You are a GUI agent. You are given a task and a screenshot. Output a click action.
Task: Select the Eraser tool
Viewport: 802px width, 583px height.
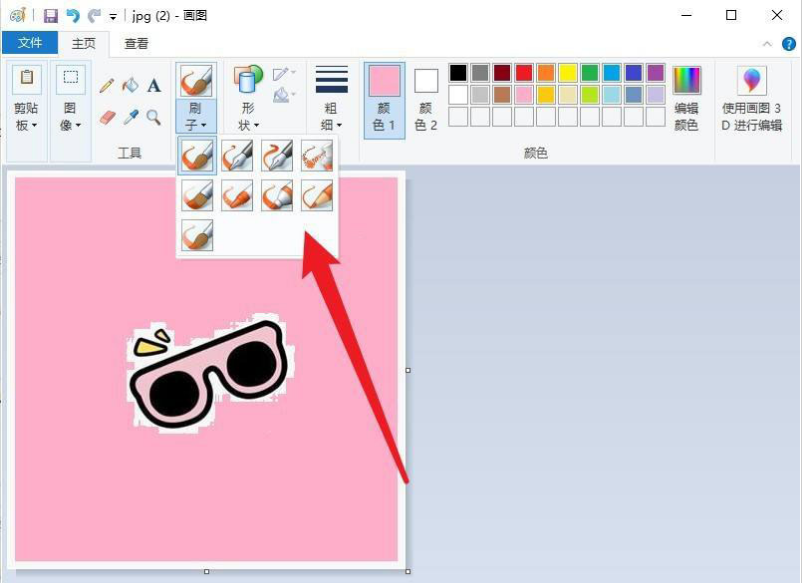coord(107,117)
